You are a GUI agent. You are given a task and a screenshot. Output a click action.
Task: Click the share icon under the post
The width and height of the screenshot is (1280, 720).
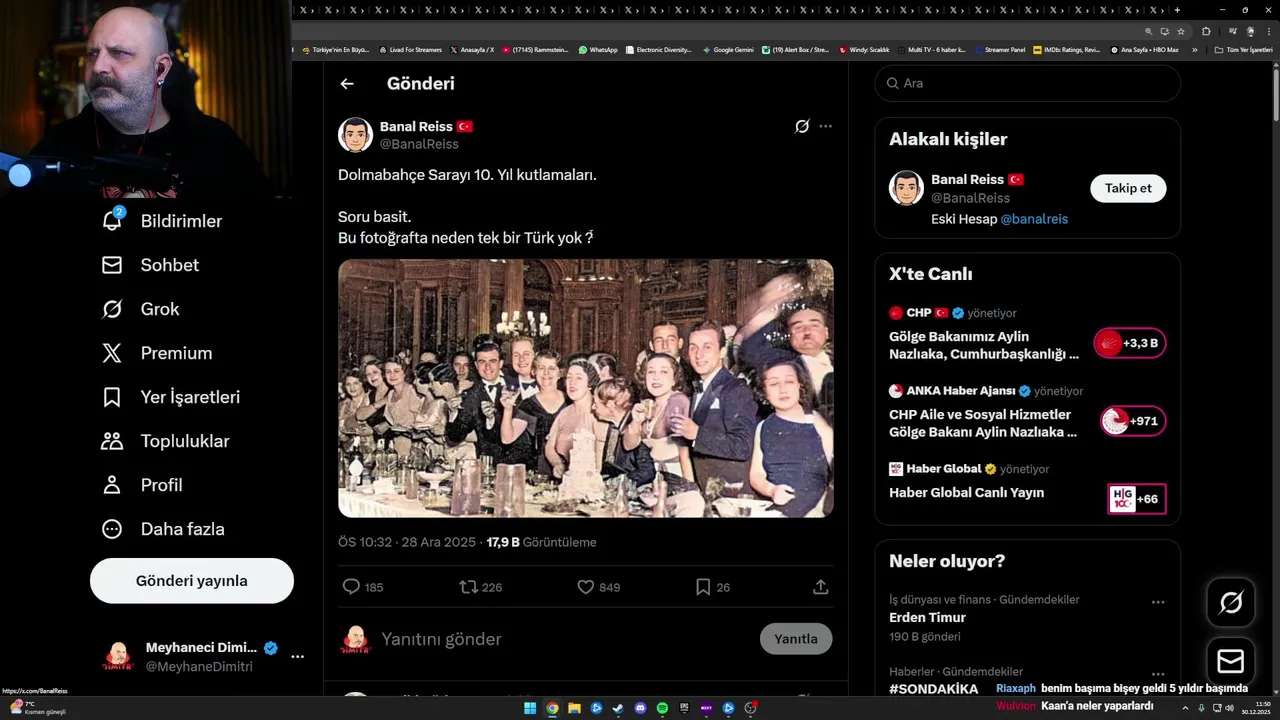pos(821,587)
